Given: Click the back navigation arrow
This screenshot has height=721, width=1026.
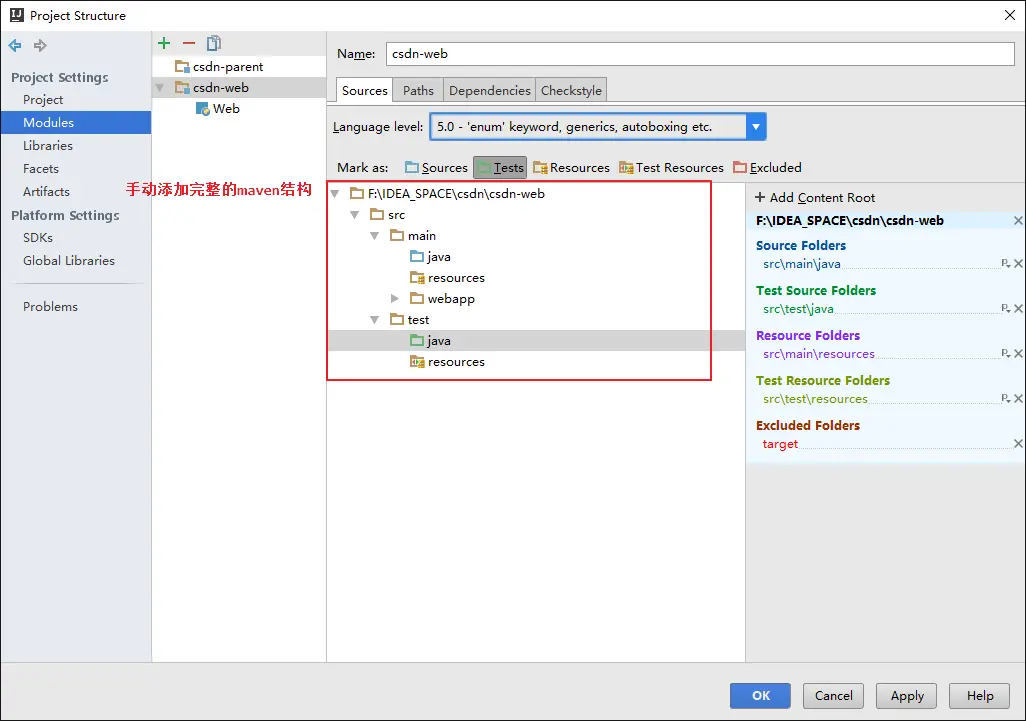Looking at the screenshot, I should pyautogui.click(x=15, y=45).
